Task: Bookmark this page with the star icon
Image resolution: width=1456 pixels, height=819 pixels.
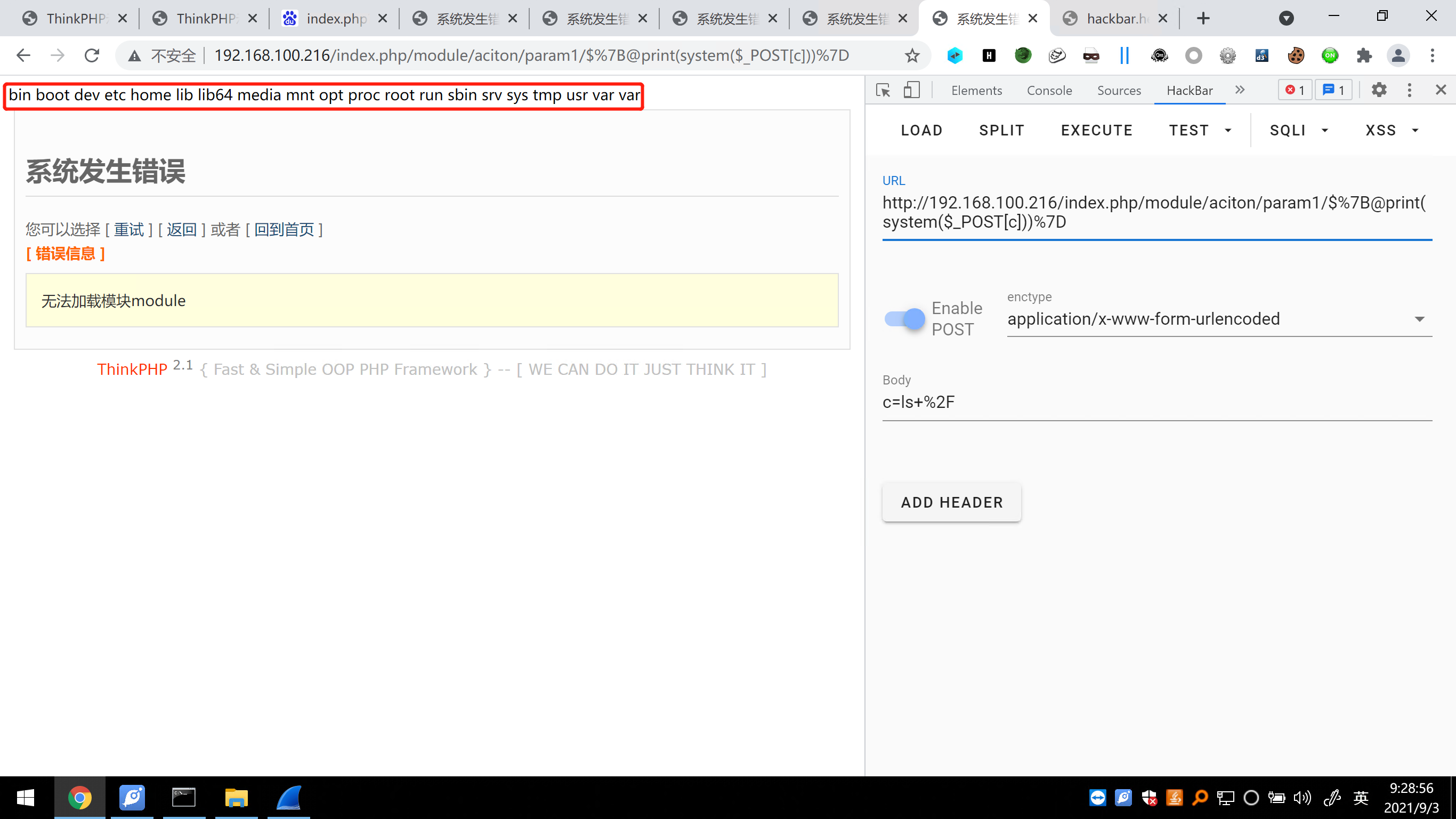Action: point(912,55)
